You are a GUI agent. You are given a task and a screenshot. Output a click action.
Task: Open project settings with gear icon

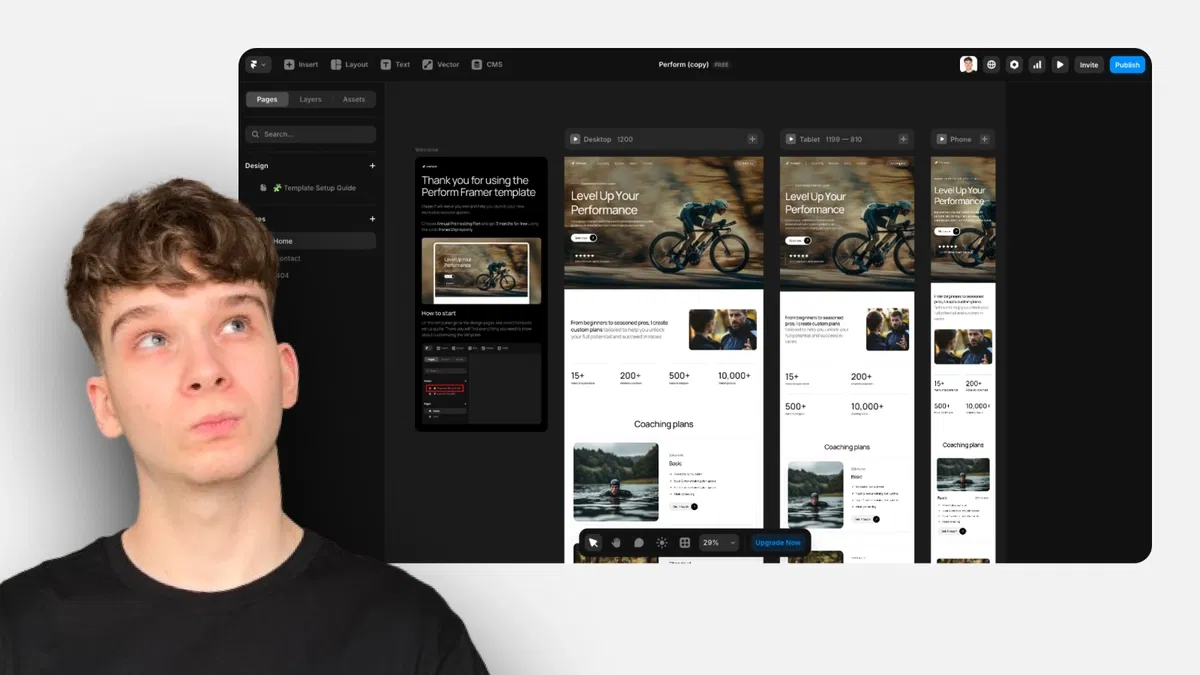[x=1014, y=64]
